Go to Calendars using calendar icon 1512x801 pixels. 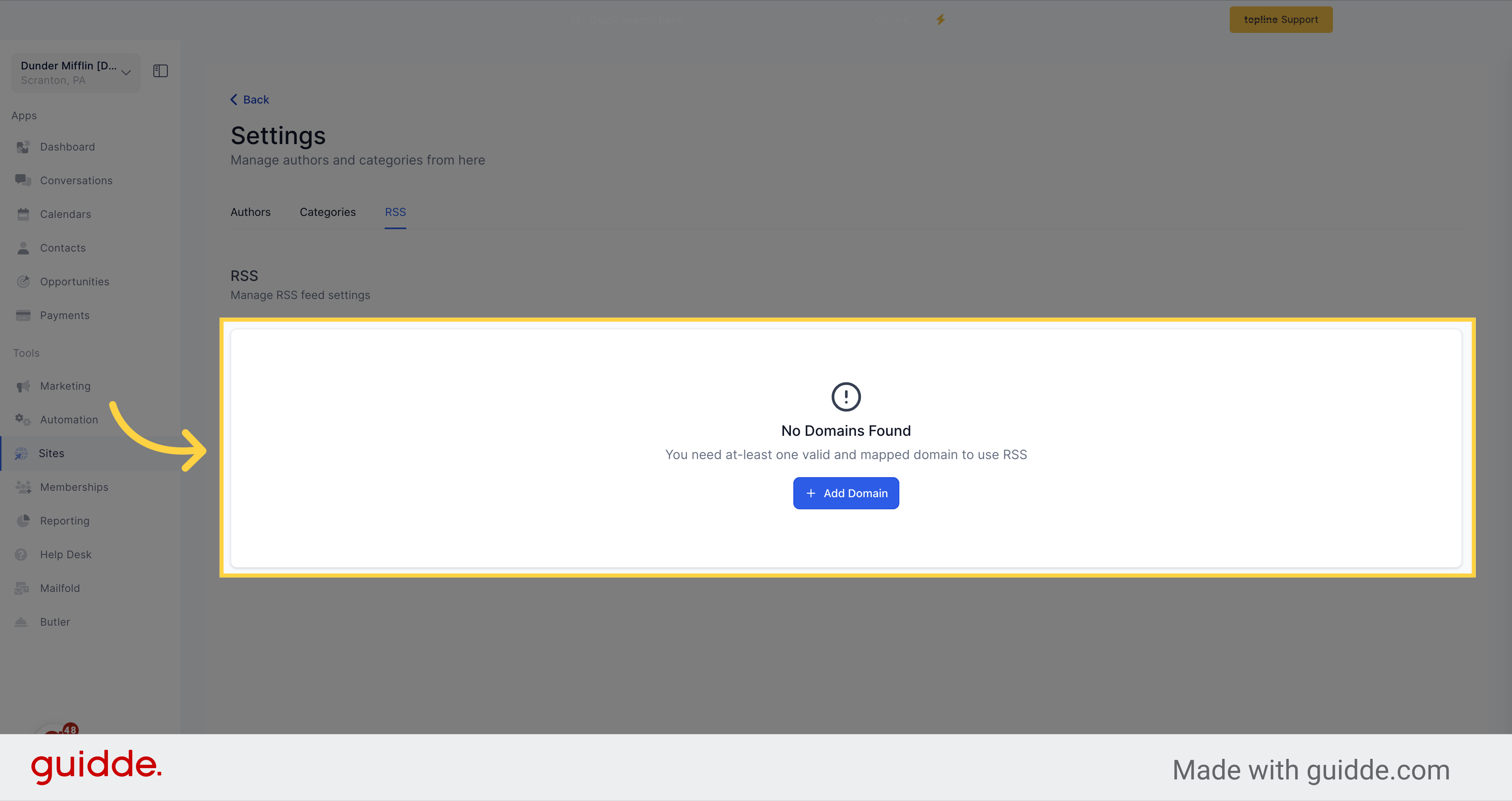(23, 214)
